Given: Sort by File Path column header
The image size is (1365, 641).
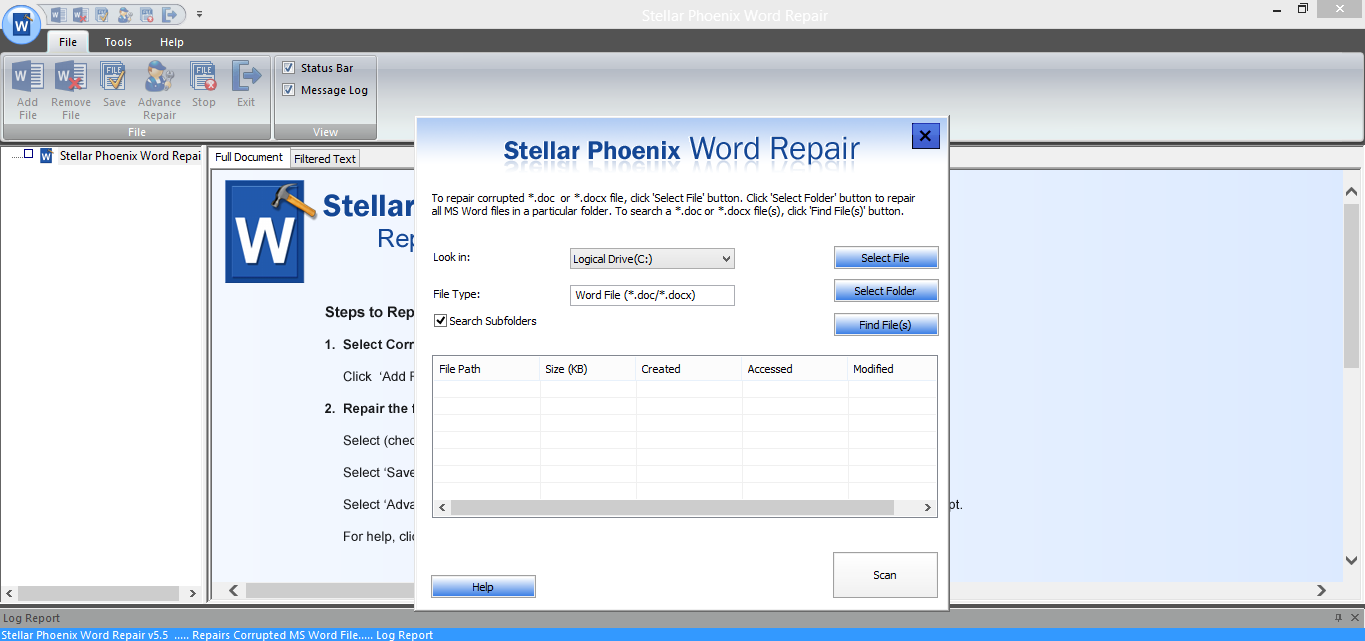Looking at the screenshot, I should (x=487, y=369).
